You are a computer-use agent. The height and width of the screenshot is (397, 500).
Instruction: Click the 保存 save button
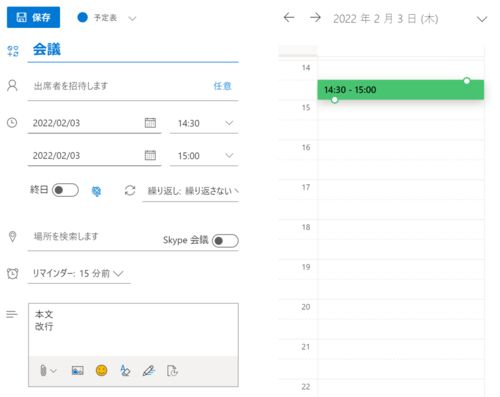click(x=33, y=17)
